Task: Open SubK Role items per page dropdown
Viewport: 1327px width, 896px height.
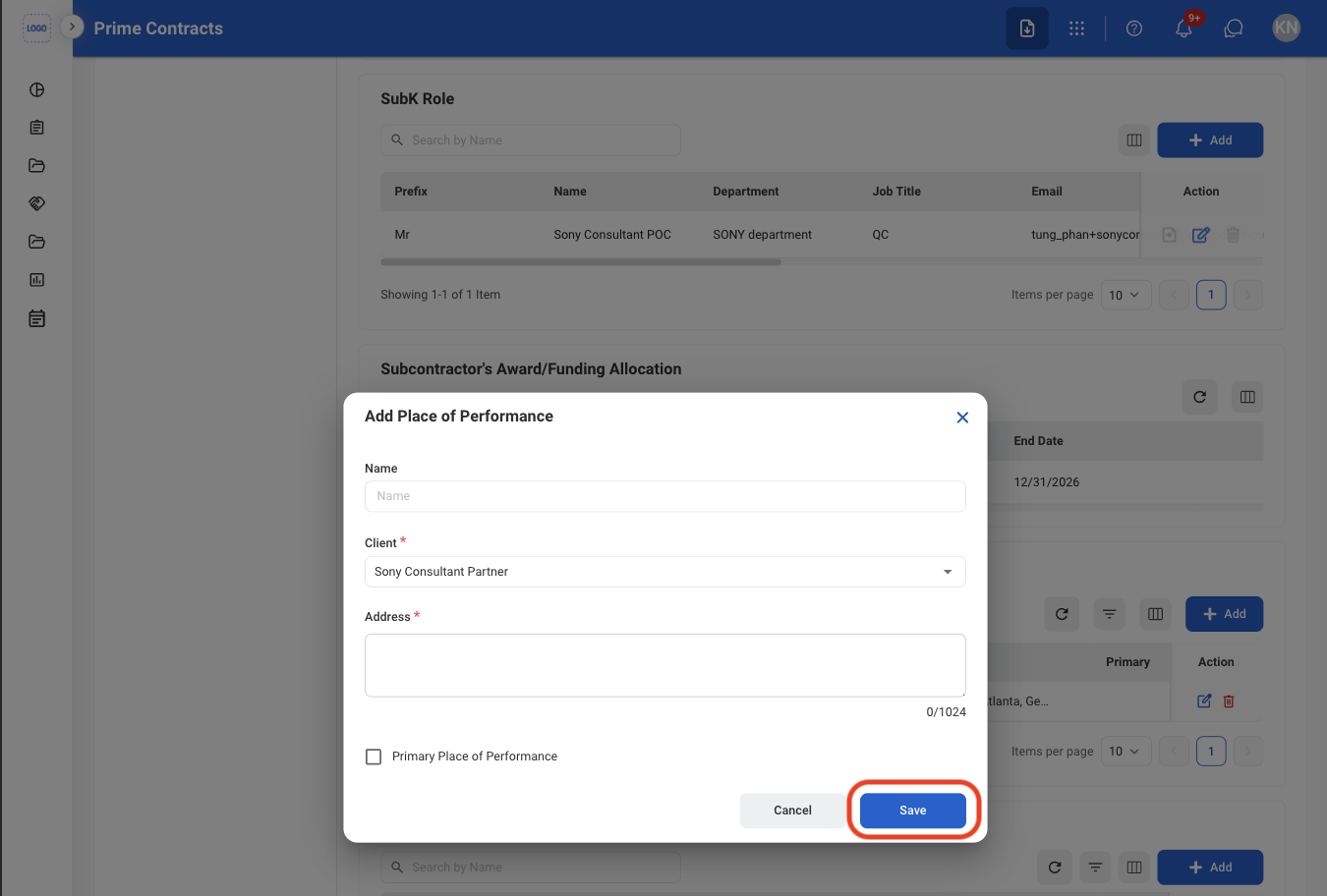Action: [1125, 295]
